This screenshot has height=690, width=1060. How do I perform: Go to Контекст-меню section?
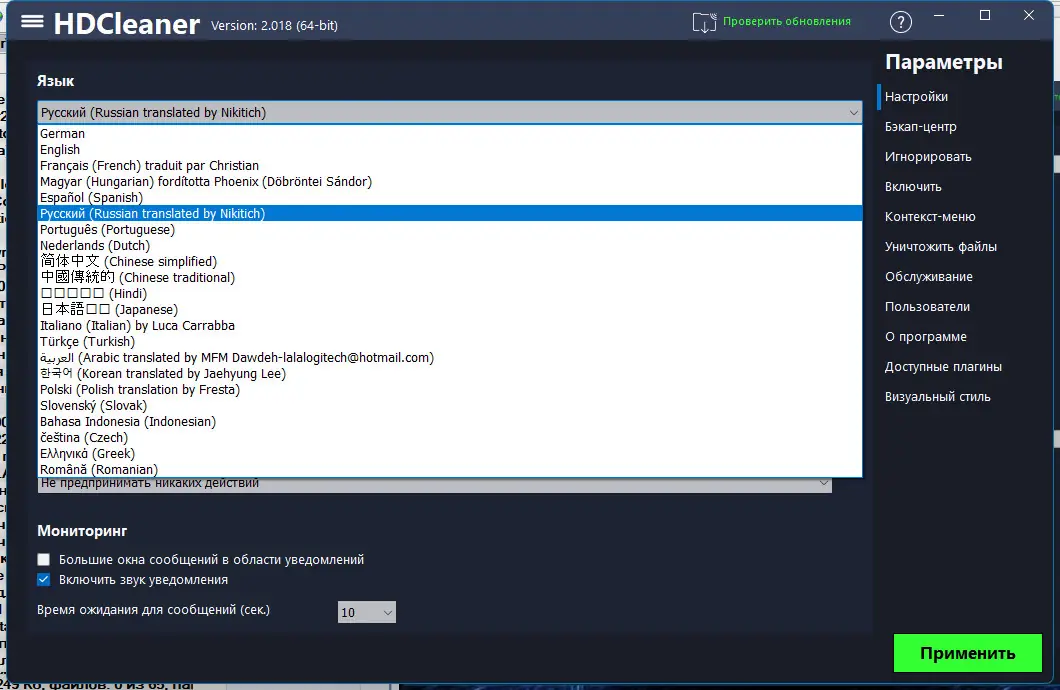pos(930,217)
